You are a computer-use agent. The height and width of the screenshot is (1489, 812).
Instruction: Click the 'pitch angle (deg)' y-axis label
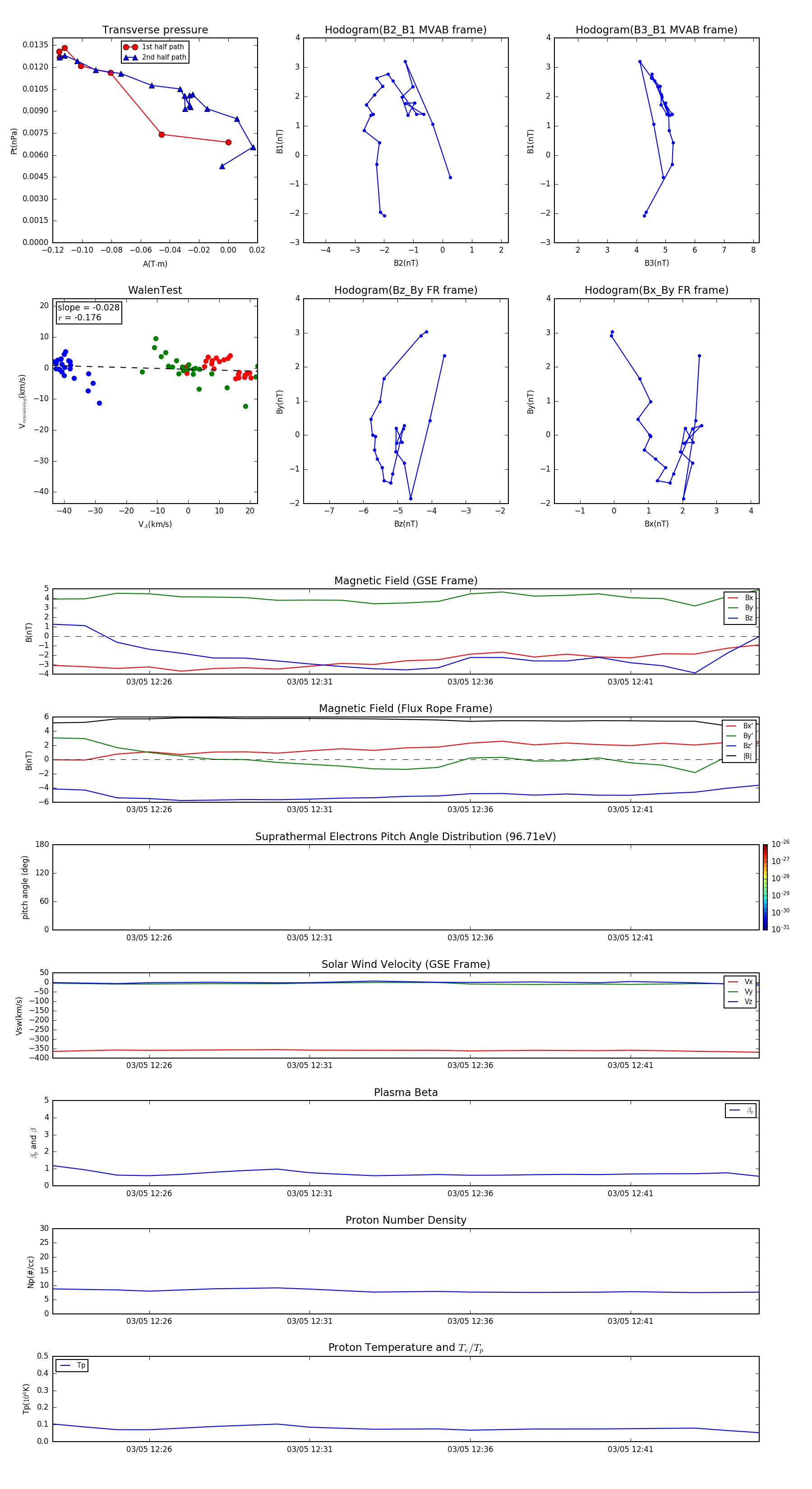[25, 887]
